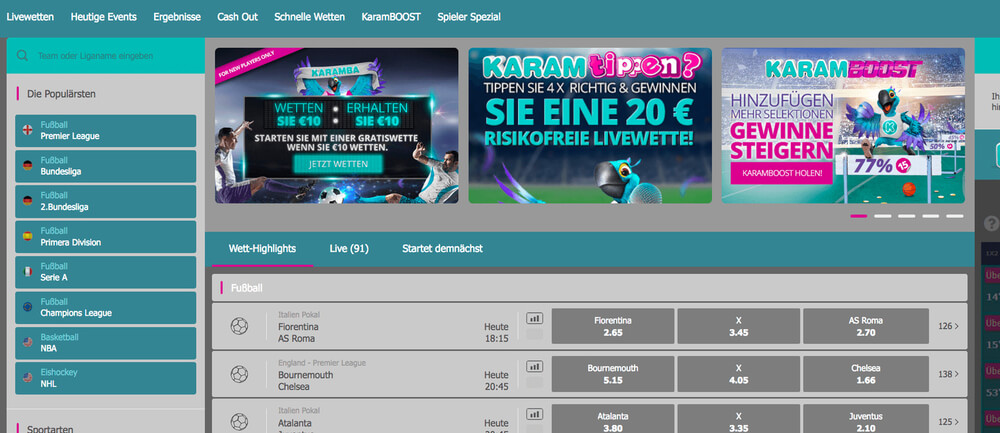Select Fußball Champions League in sidebar
This screenshot has height=433, width=1000.
pos(106,307)
